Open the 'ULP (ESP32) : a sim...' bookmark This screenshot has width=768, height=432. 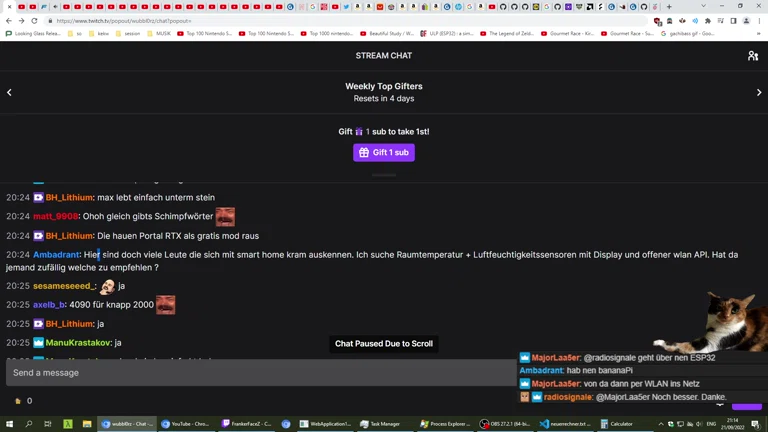(x=447, y=34)
